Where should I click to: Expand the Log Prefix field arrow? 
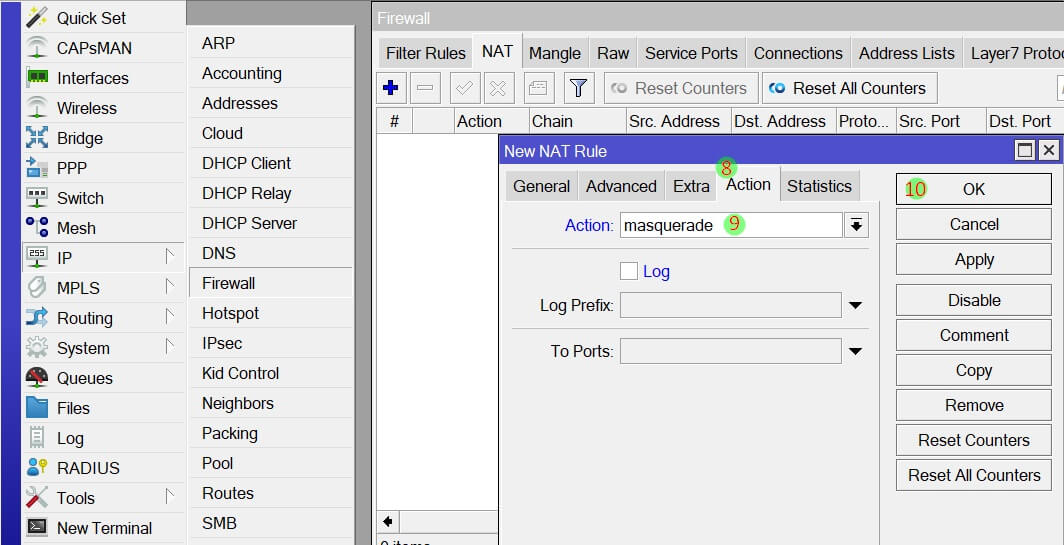pyautogui.click(x=856, y=305)
